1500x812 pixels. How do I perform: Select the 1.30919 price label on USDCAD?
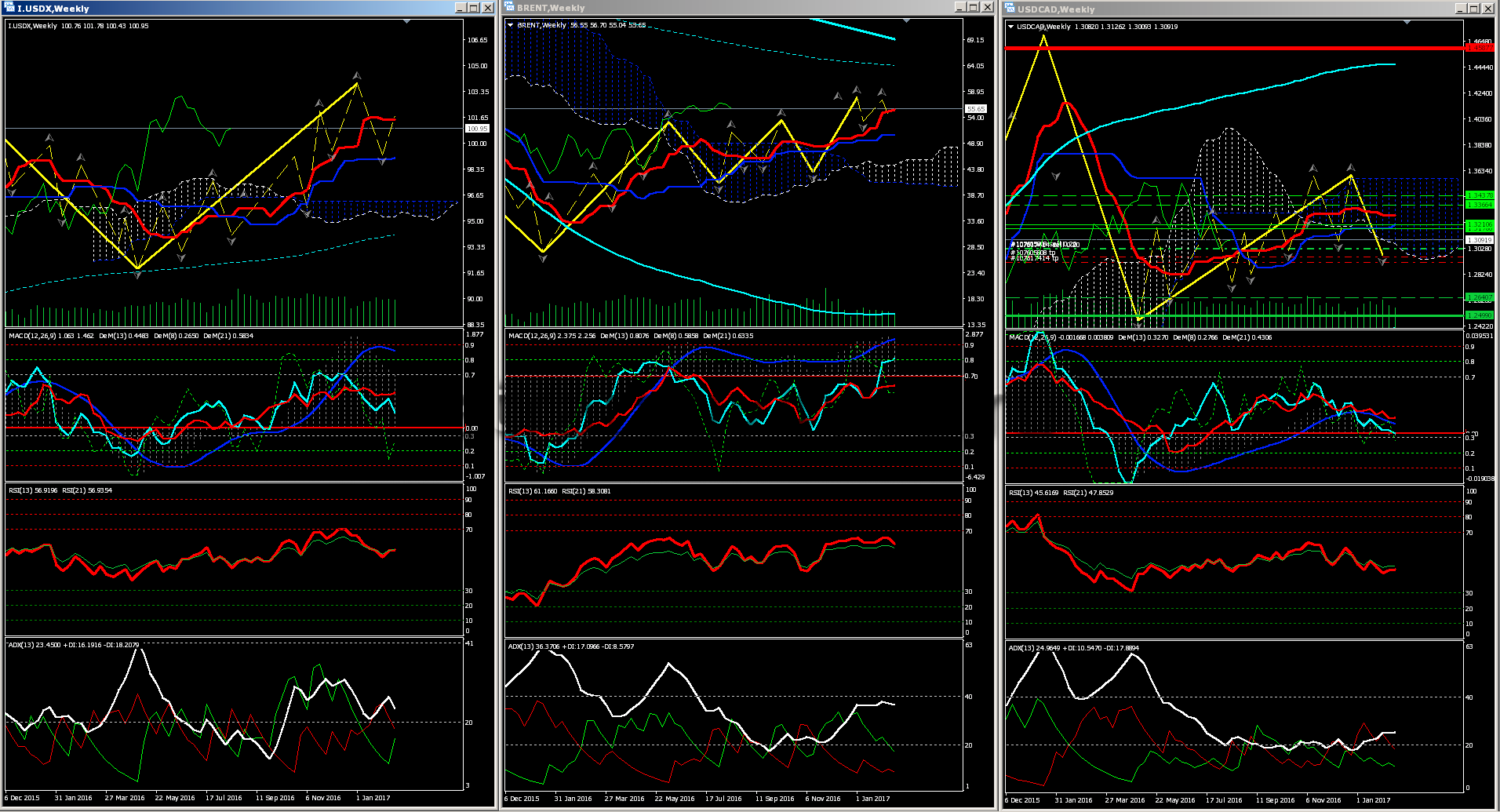tap(1480, 240)
